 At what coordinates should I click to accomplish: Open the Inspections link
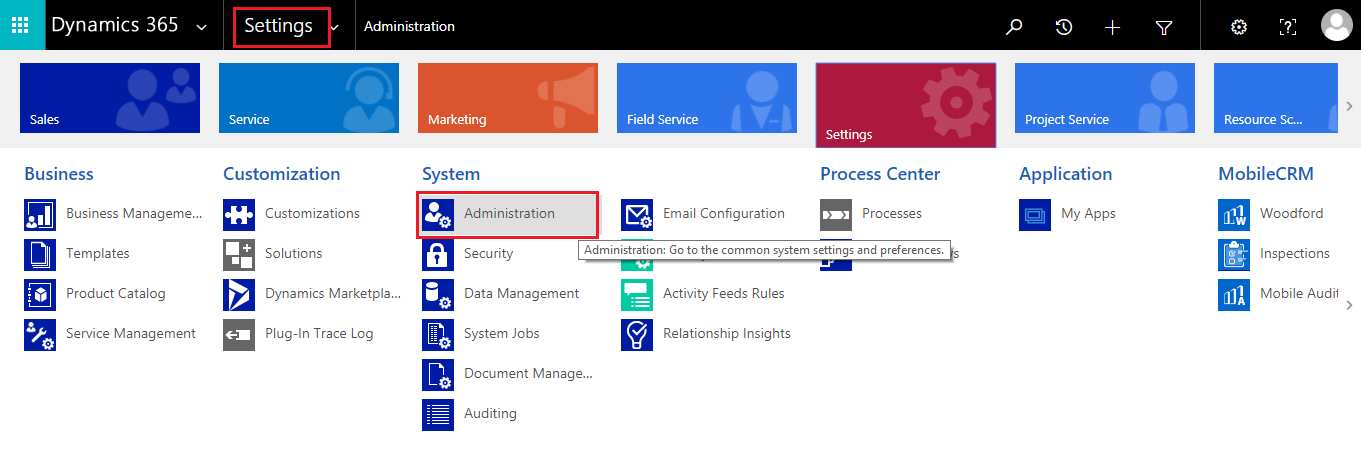[x=1295, y=254]
